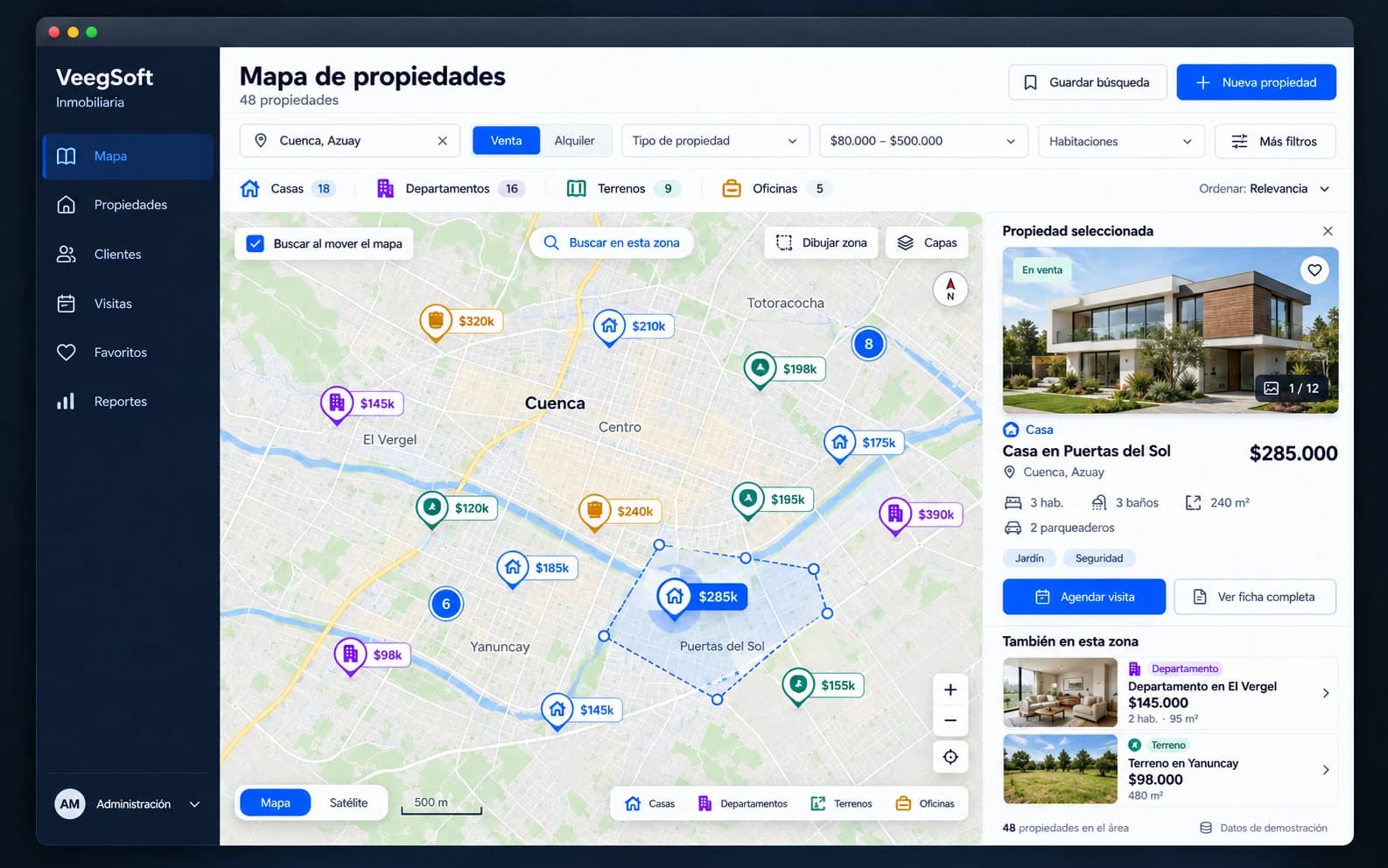Uncheck Buscar al mover el mapa
Image resolution: width=1388 pixels, height=868 pixels.
(x=255, y=243)
